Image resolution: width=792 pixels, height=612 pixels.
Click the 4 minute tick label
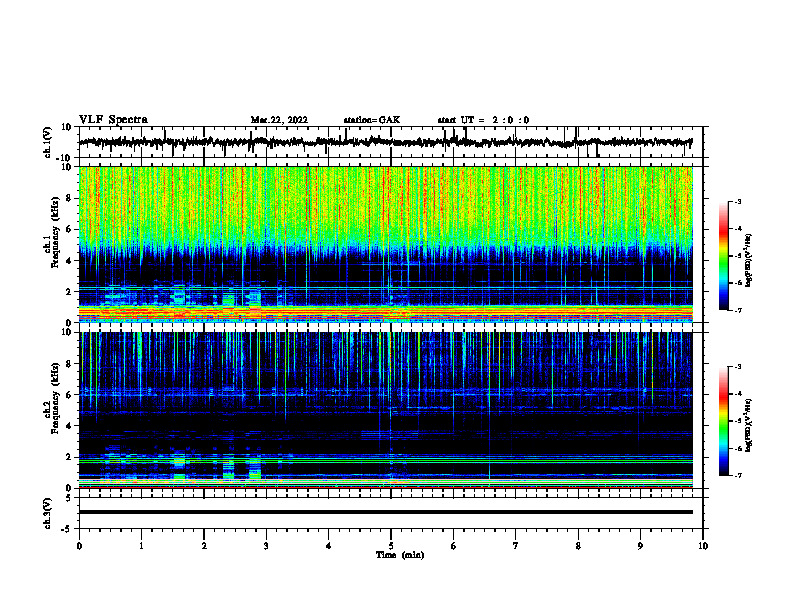point(329,546)
